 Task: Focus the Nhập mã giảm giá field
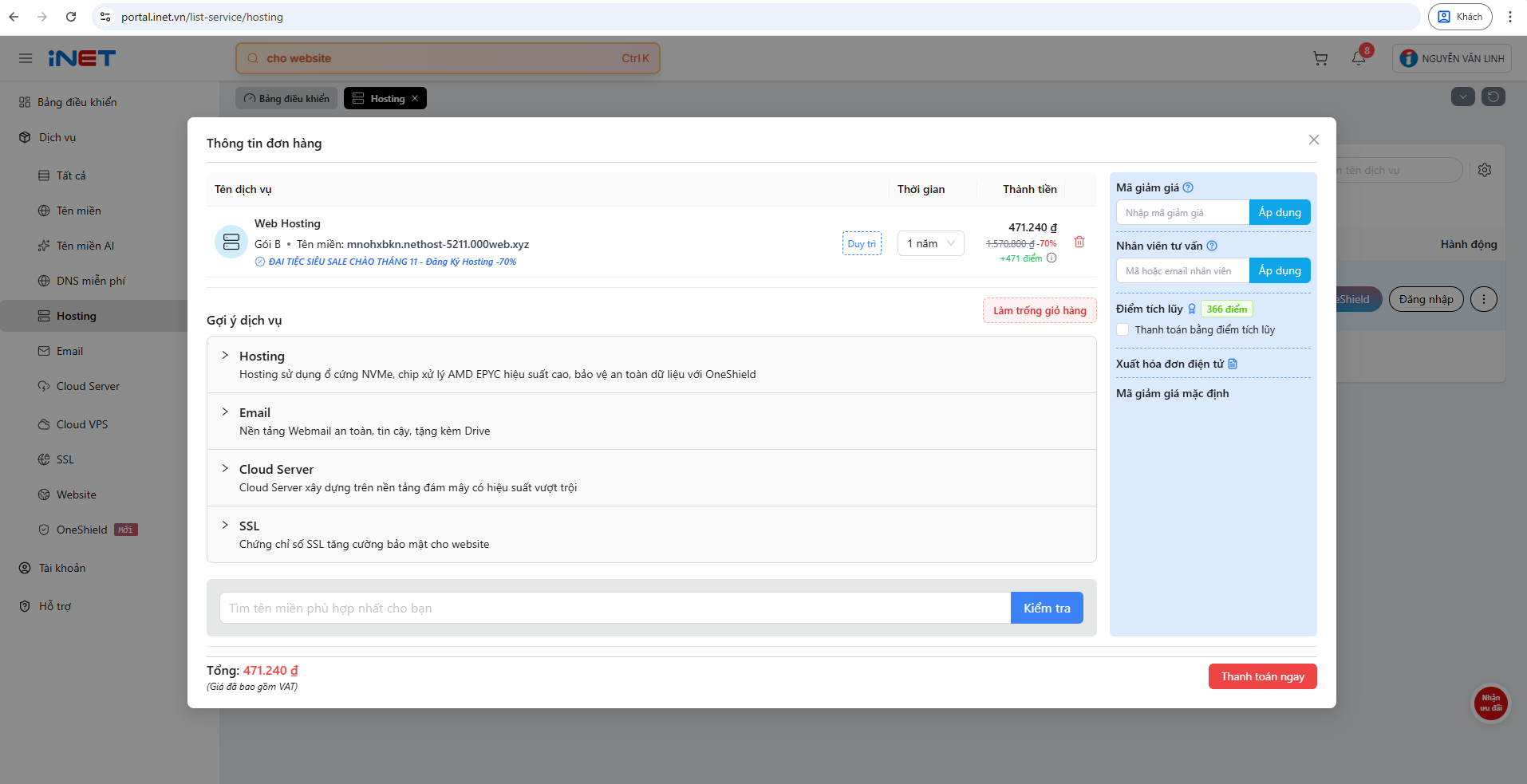1182,212
